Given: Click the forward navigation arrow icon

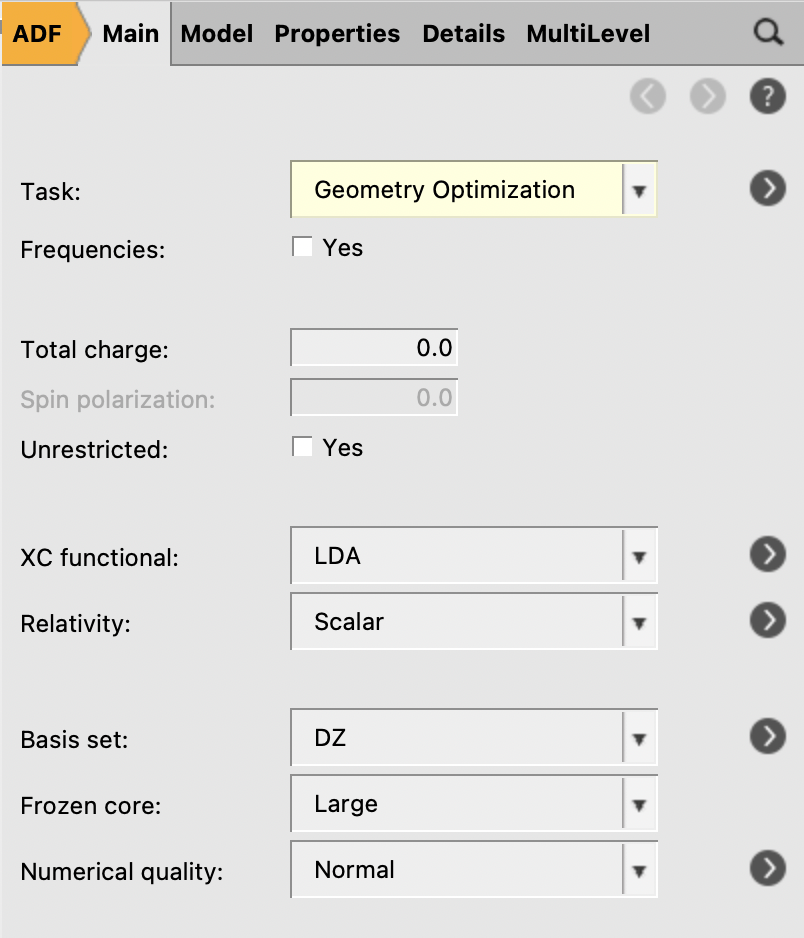Looking at the screenshot, I should pyautogui.click(x=707, y=96).
